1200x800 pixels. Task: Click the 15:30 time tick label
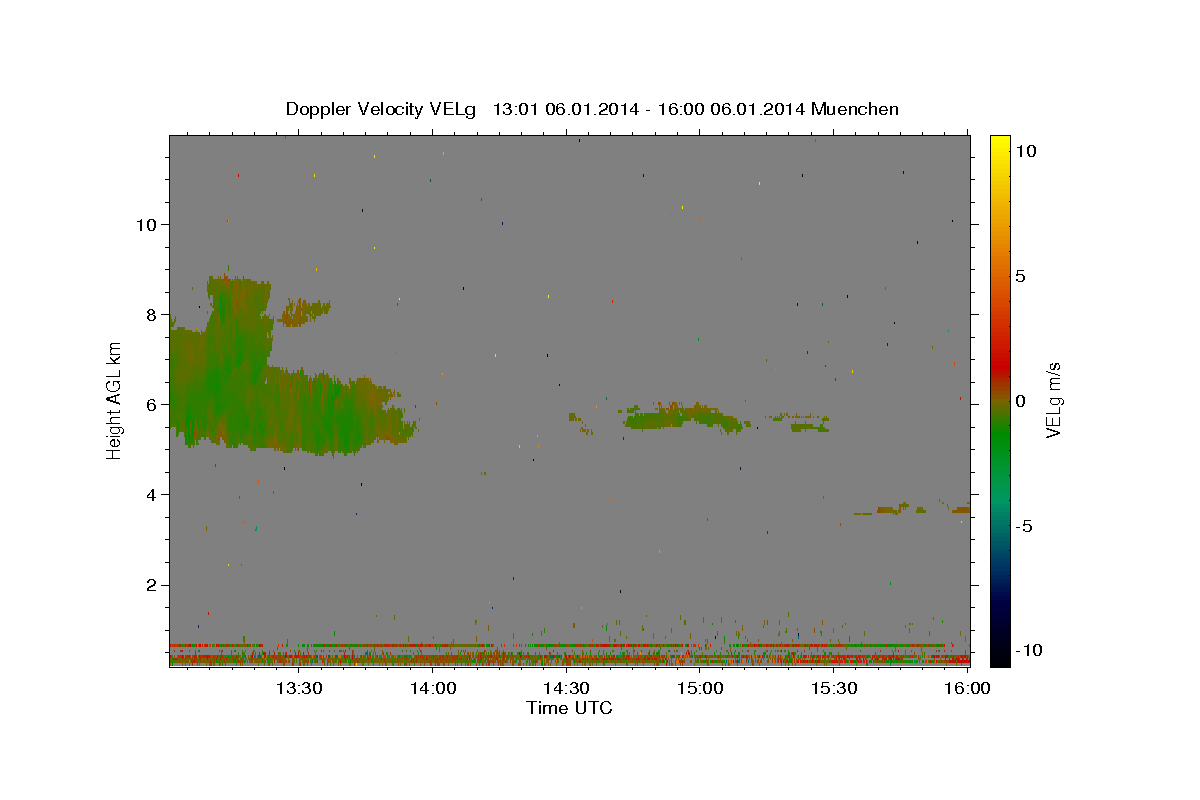click(834, 688)
